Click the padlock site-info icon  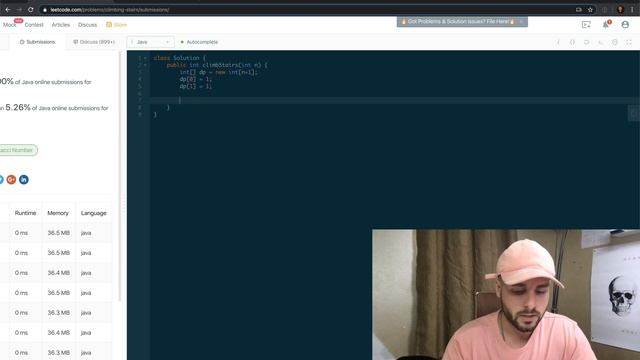45,10
